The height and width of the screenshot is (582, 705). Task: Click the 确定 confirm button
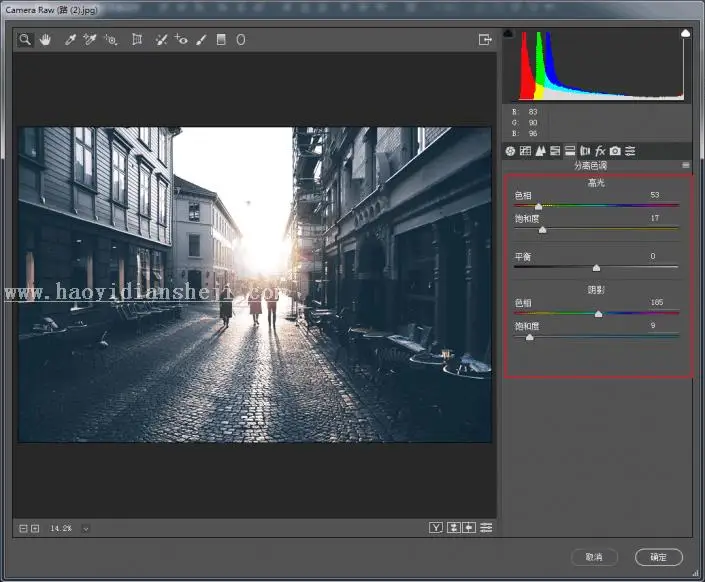pos(659,557)
